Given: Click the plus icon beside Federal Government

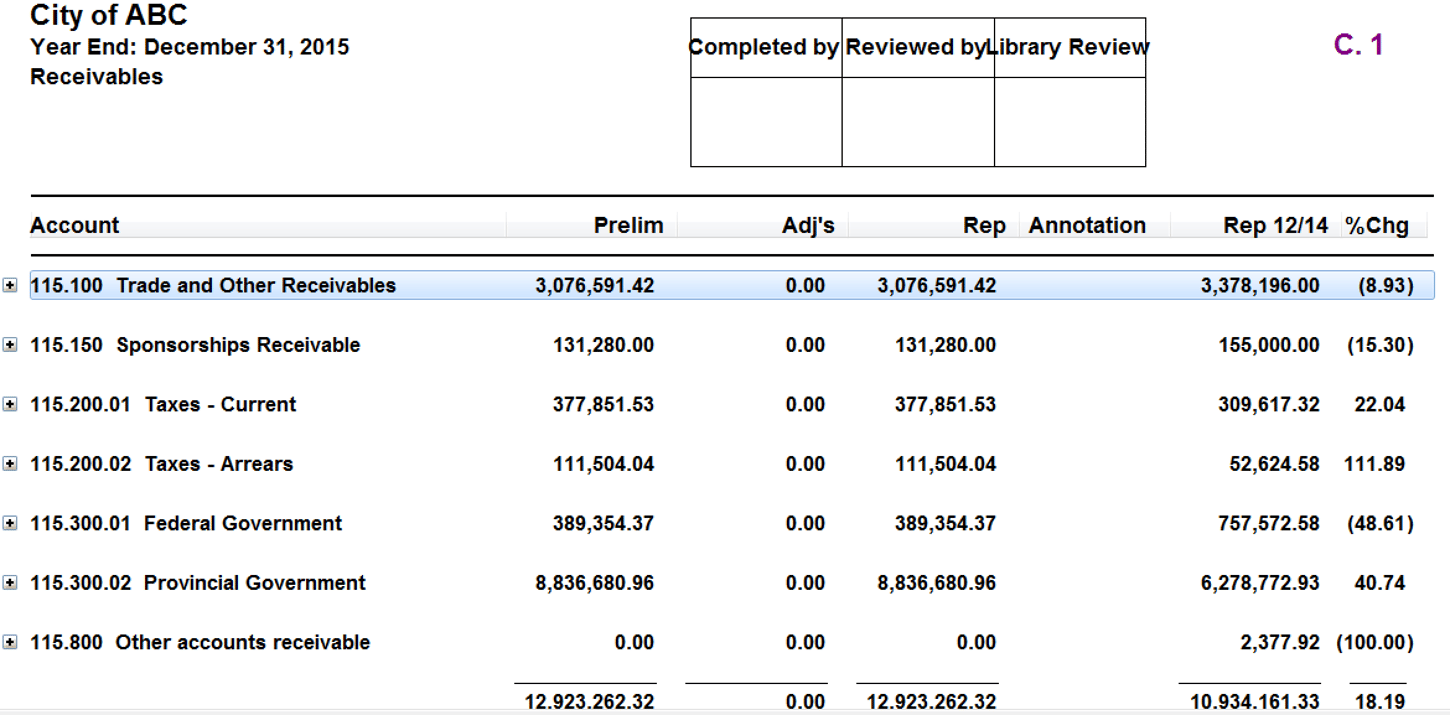Looking at the screenshot, I should point(10,523).
